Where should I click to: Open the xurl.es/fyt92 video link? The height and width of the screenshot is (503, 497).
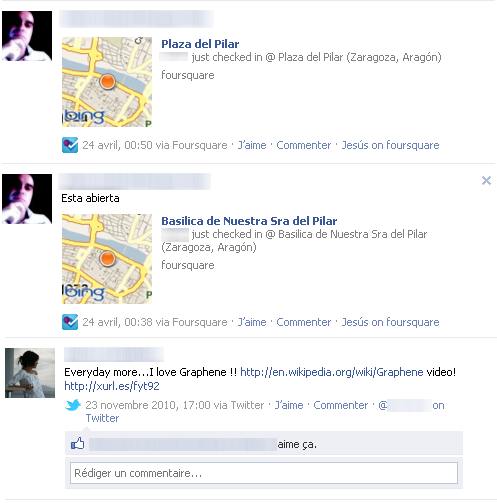pos(112,386)
